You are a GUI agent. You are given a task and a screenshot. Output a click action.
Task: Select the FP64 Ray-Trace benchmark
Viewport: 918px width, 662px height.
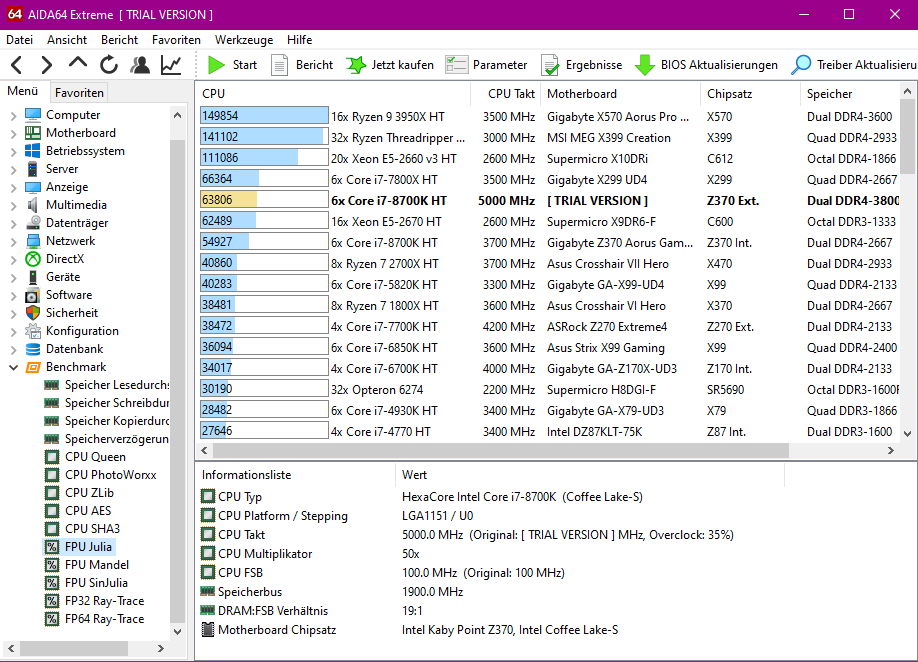coord(104,619)
